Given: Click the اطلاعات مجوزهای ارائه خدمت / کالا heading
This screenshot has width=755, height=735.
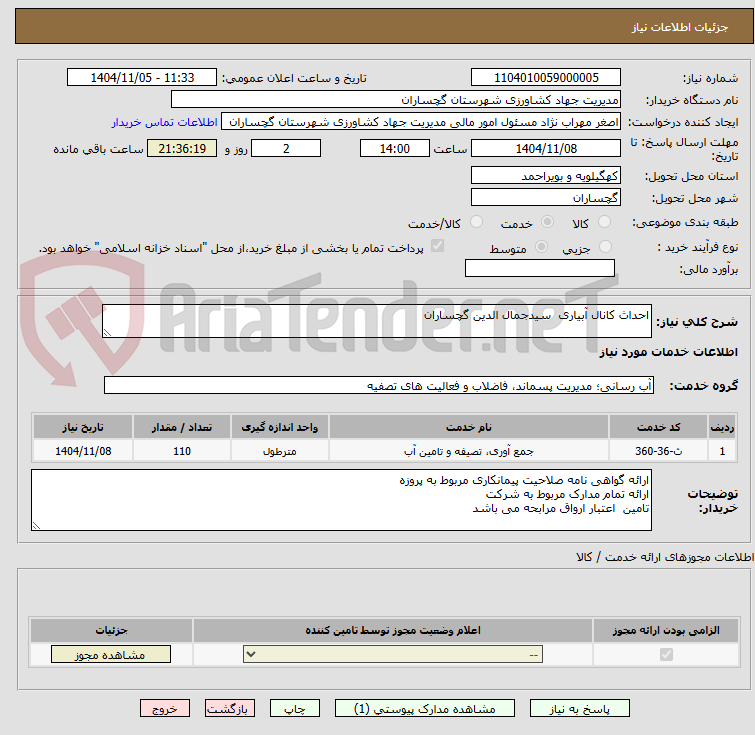Looking at the screenshot, I should tap(665, 557).
